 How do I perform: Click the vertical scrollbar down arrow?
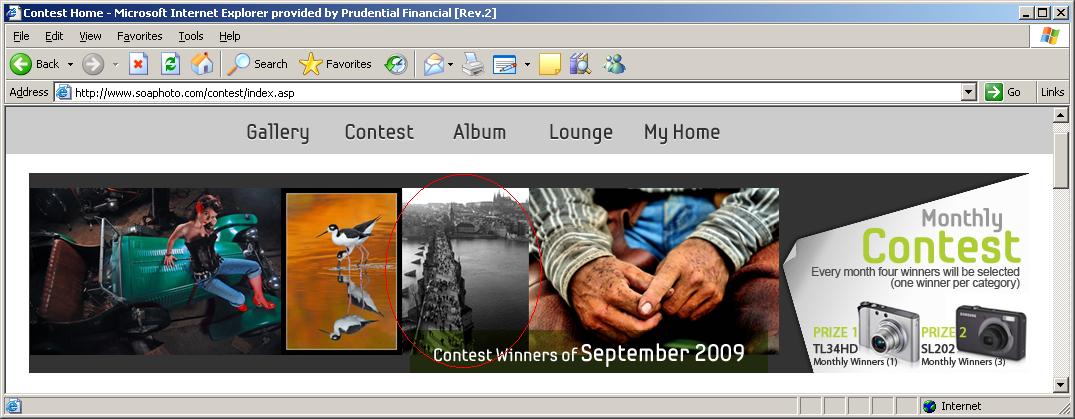(1061, 386)
